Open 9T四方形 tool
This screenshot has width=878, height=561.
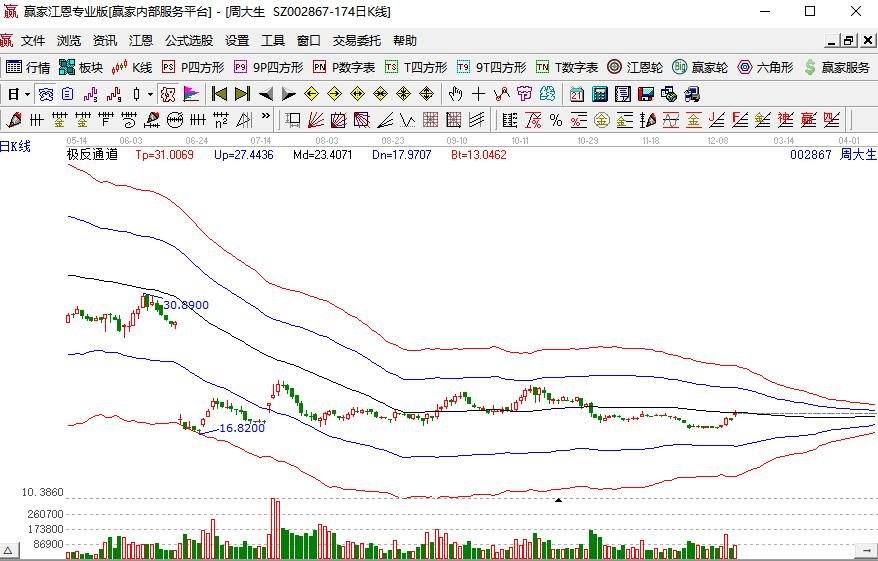[x=491, y=67]
